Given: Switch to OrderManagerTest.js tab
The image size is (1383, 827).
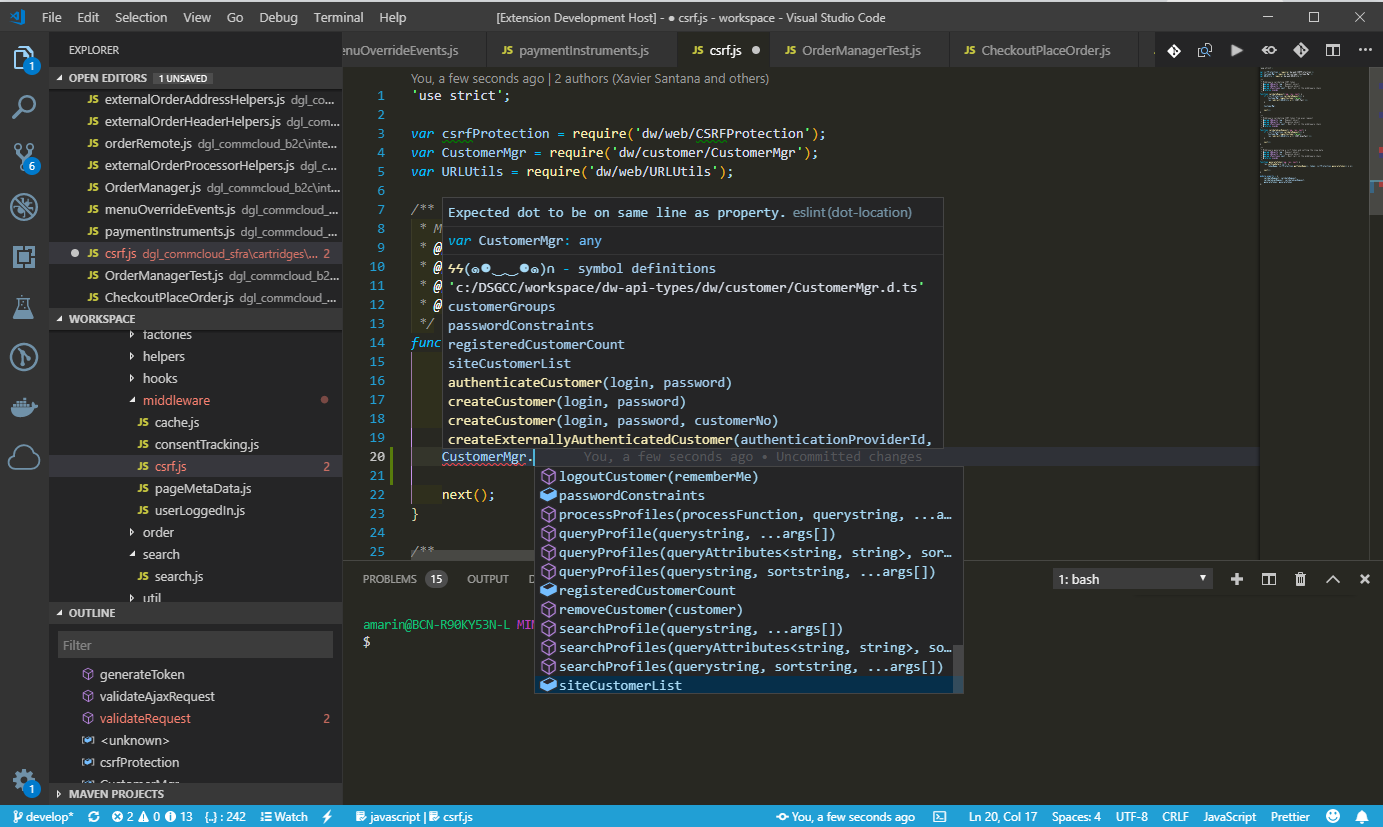Looking at the screenshot, I should click(x=861, y=50).
